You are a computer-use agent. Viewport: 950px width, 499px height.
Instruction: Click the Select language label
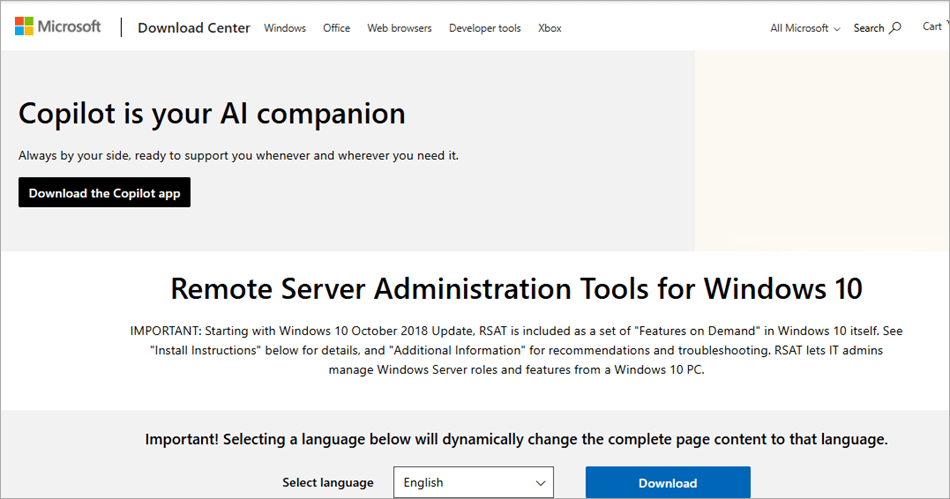327,482
